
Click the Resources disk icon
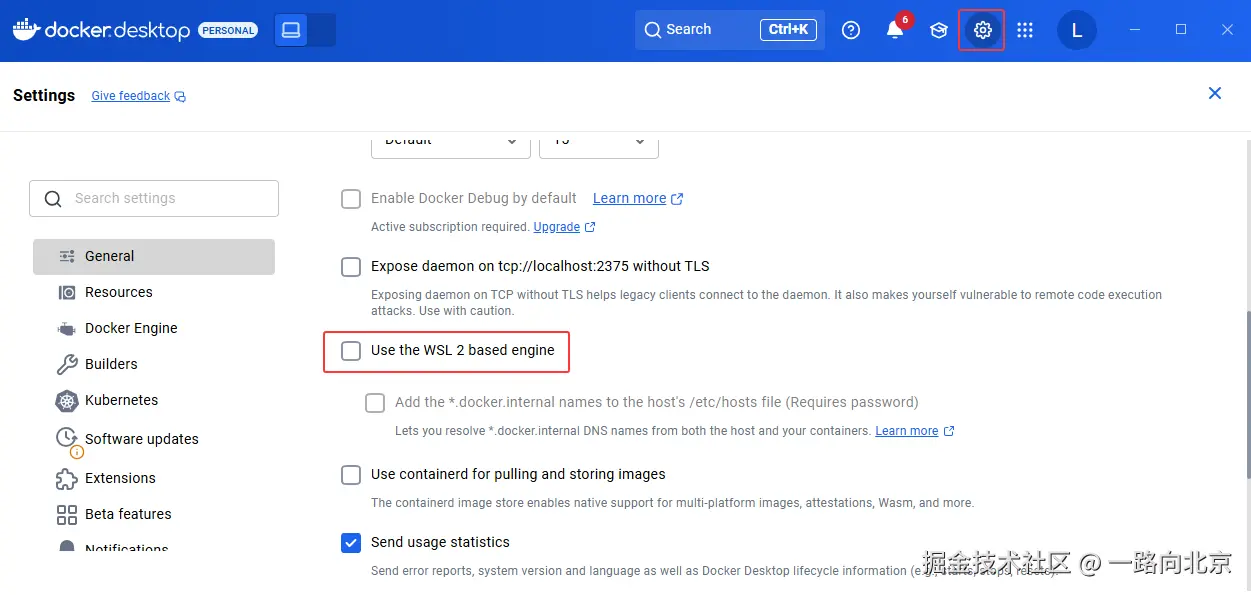click(x=67, y=293)
